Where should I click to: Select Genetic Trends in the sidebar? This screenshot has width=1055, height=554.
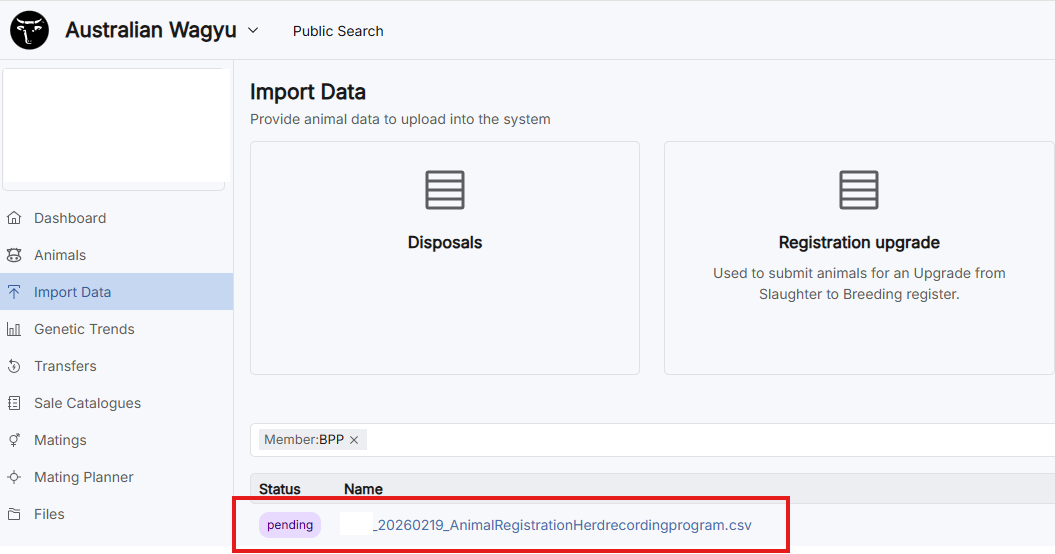point(84,329)
